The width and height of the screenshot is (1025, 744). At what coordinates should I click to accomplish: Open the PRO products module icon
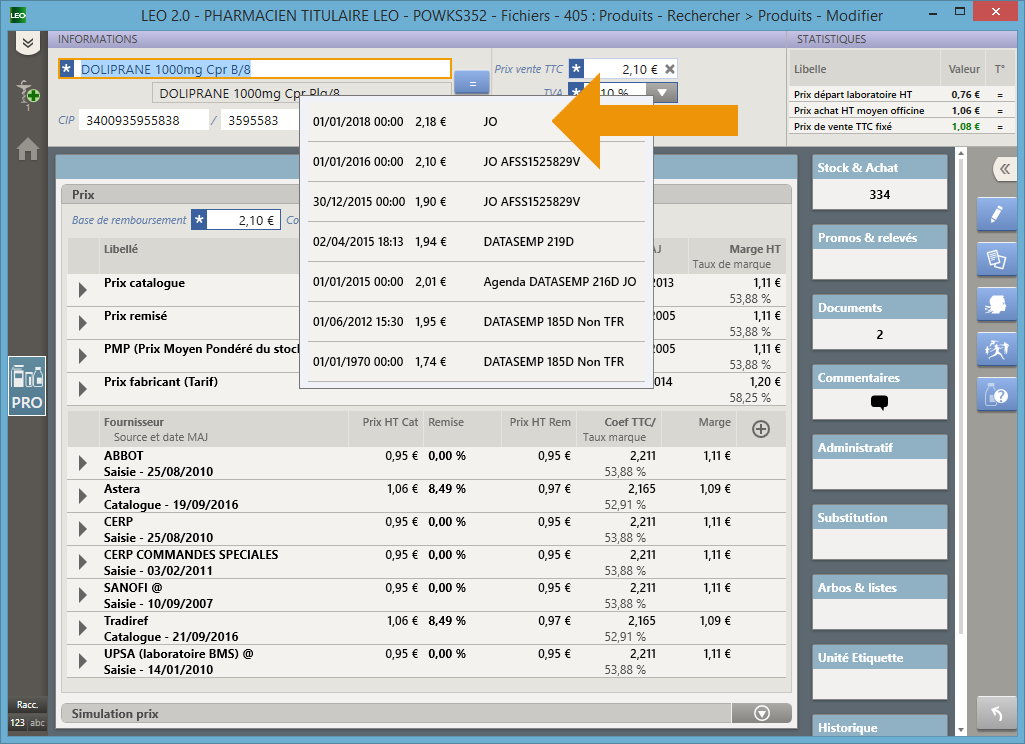coord(27,386)
